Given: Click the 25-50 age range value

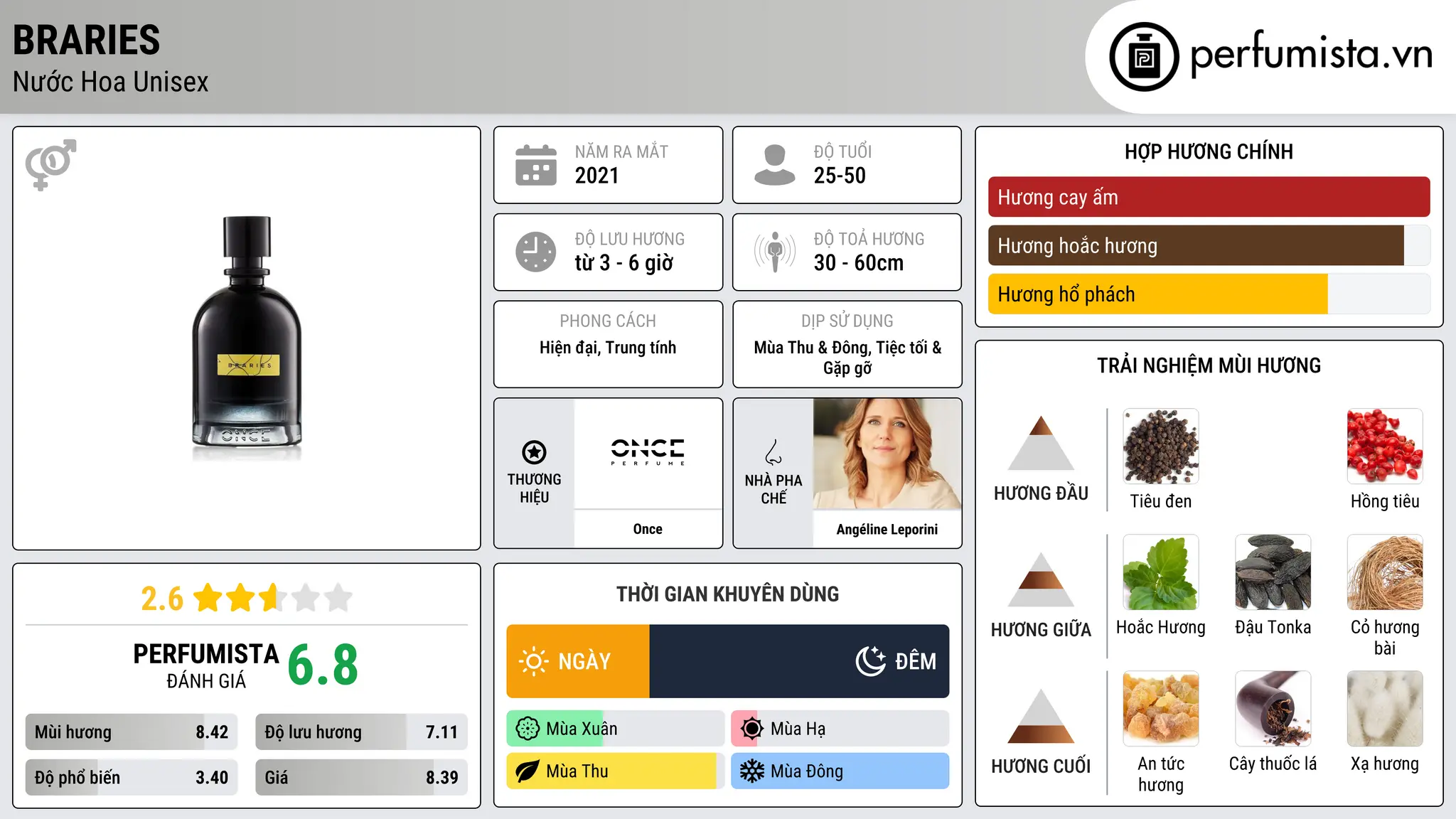Looking at the screenshot, I should [x=840, y=176].
